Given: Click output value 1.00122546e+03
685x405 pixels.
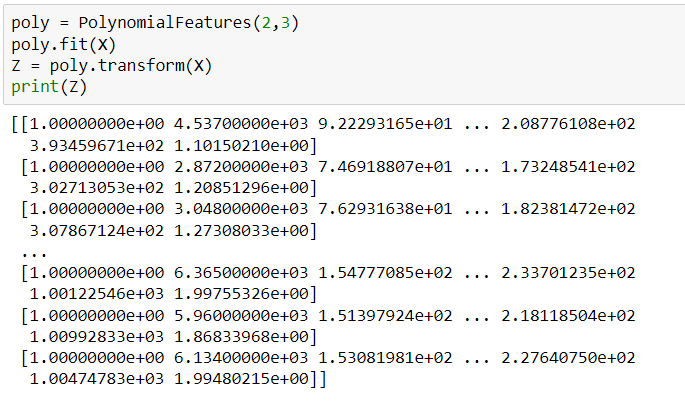Looking at the screenshot, I should 97,294.
